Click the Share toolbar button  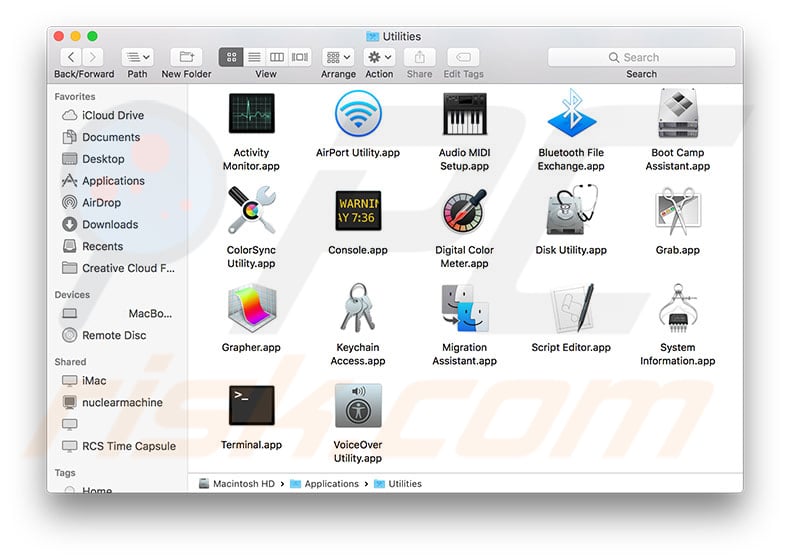pos(420,57)
